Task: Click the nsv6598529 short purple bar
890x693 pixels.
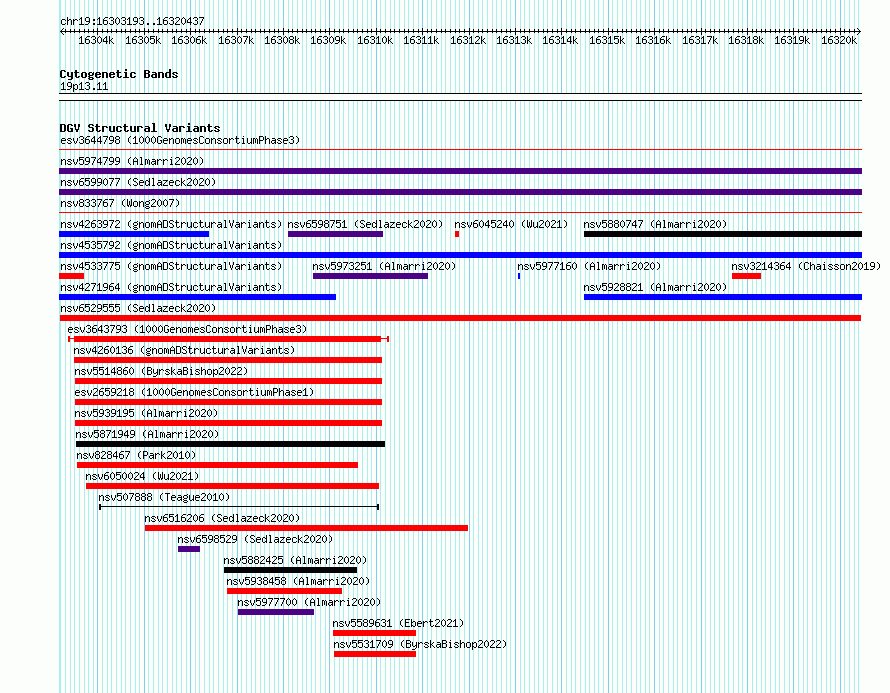Action: coord(189,549)
